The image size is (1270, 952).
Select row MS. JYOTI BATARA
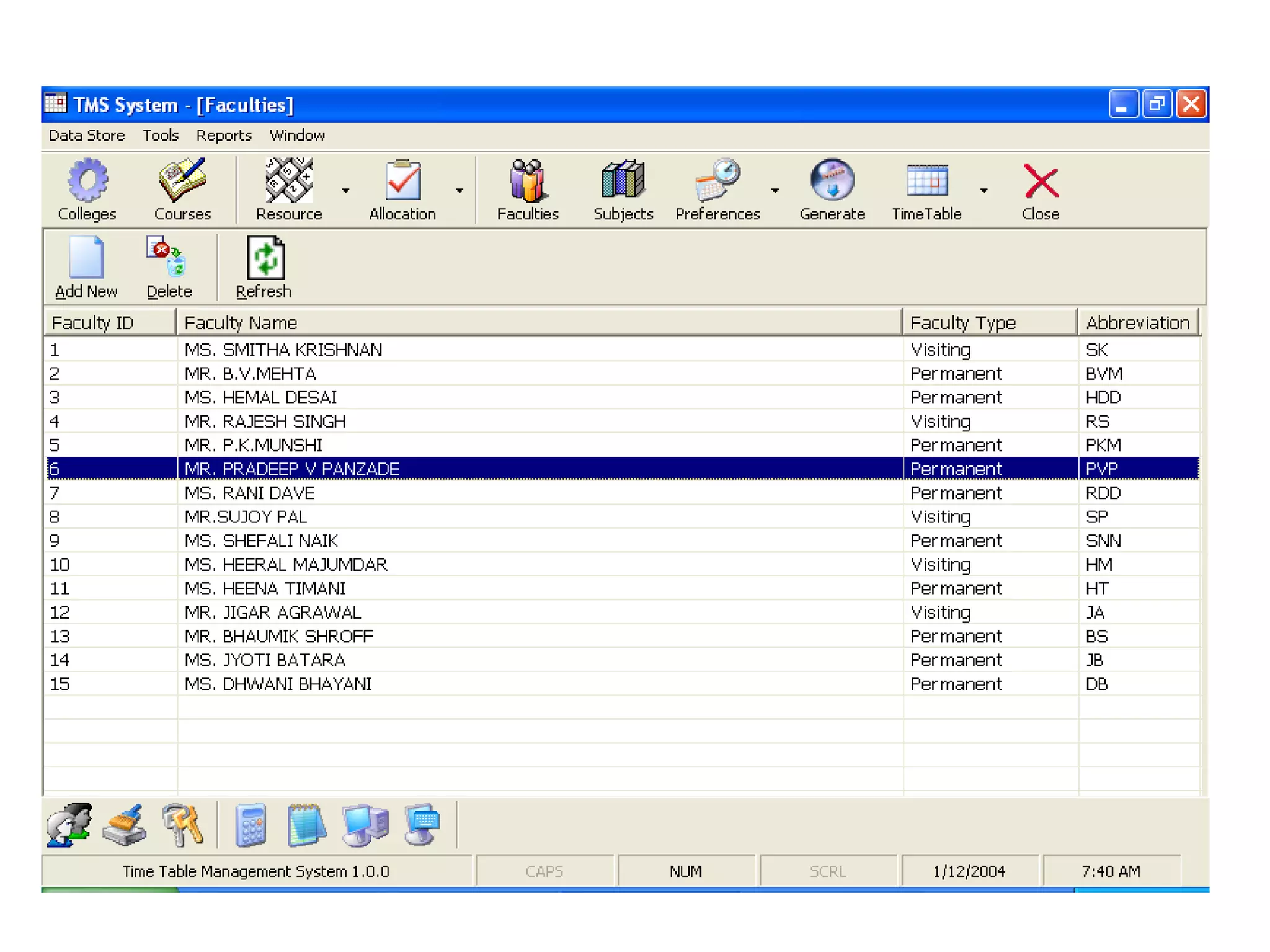click(x=622, y=660)
